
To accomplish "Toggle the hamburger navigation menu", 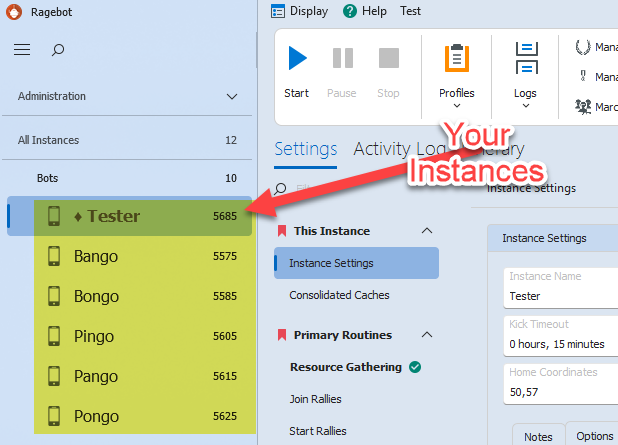I will click(22, 49).
